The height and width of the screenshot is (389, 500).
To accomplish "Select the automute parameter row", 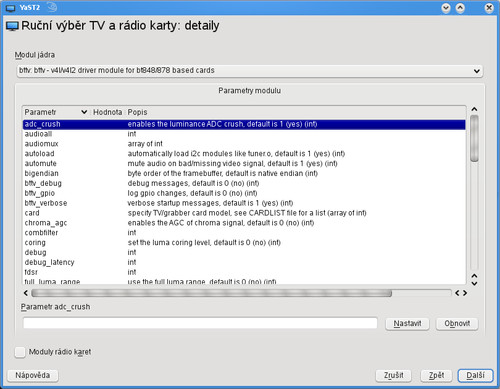I will pos(244,164).
